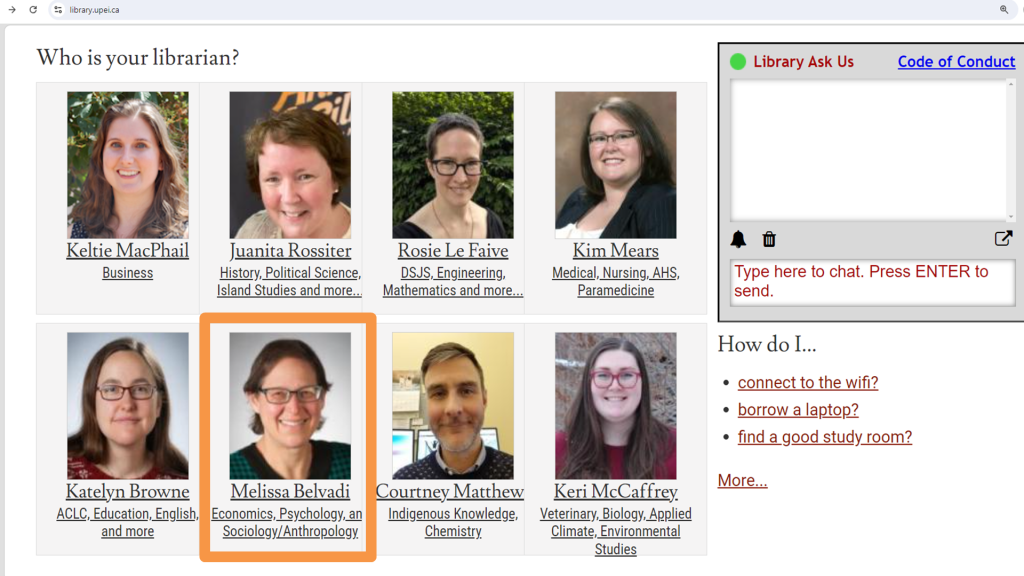The width and height of the screenshot is (1024, 576).
Task: Click the chat window scrollbar
Action: tap(1011, 150)
